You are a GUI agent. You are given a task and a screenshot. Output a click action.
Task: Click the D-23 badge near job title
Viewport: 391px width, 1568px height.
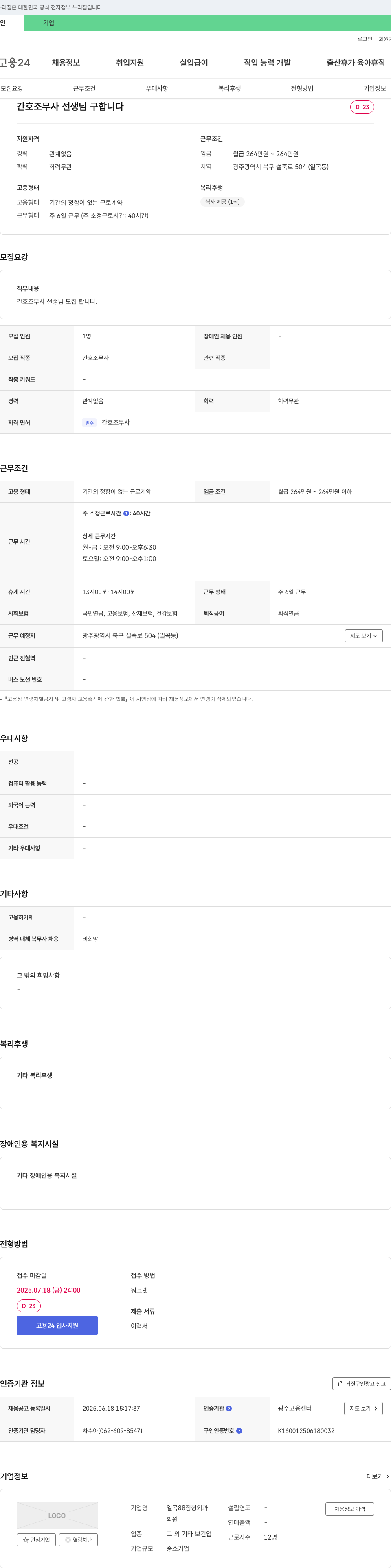362,107
